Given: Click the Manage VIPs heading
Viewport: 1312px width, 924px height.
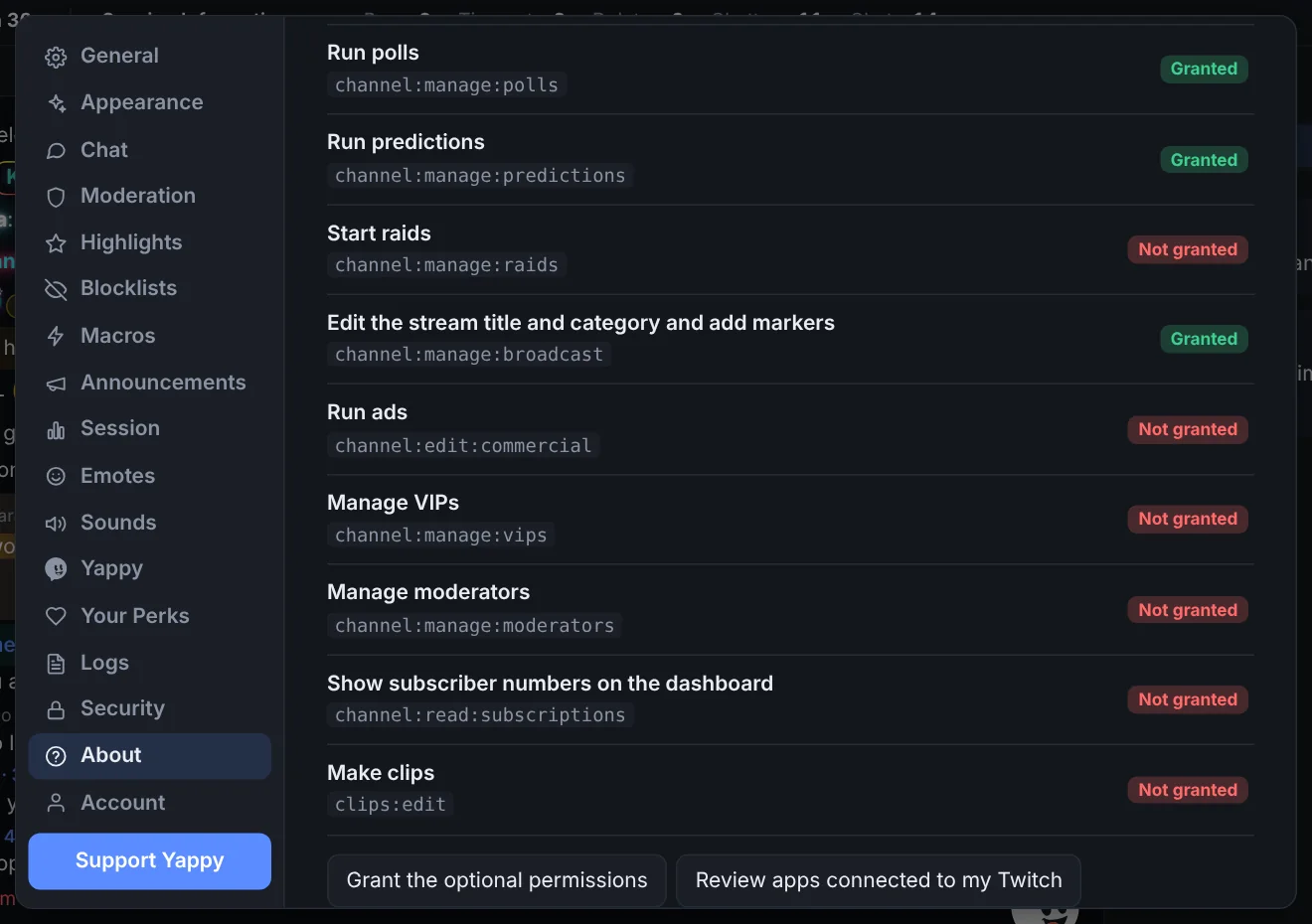Looking at the screenshot, I should pos(393,503).
